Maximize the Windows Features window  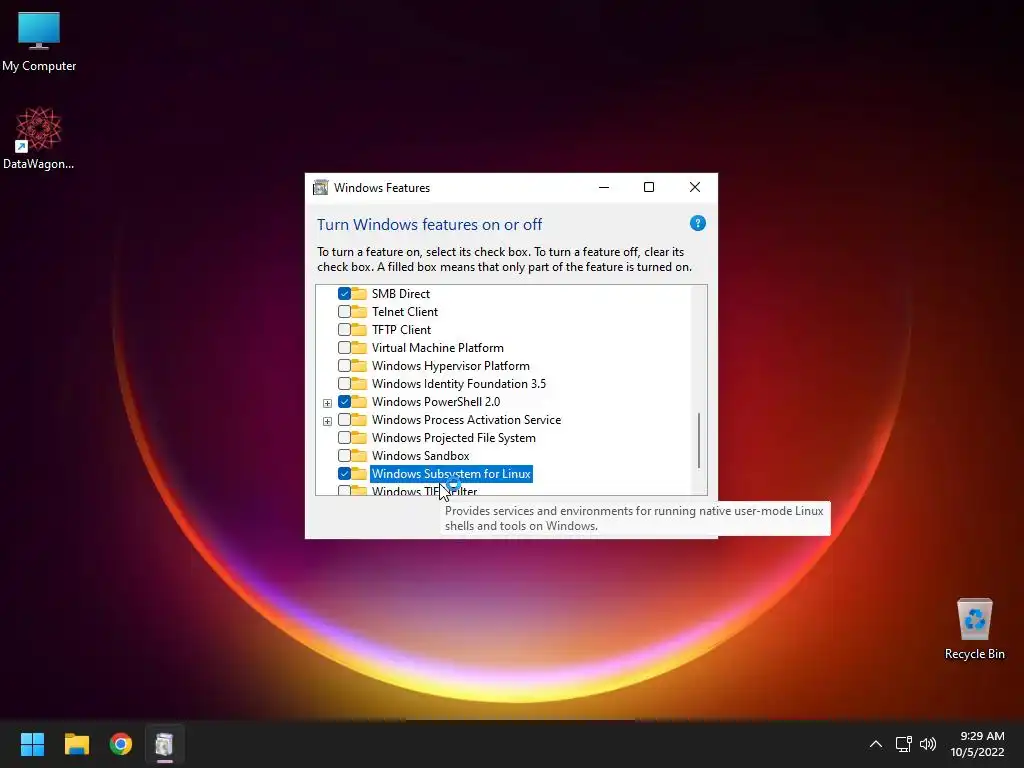coord(648,187)
